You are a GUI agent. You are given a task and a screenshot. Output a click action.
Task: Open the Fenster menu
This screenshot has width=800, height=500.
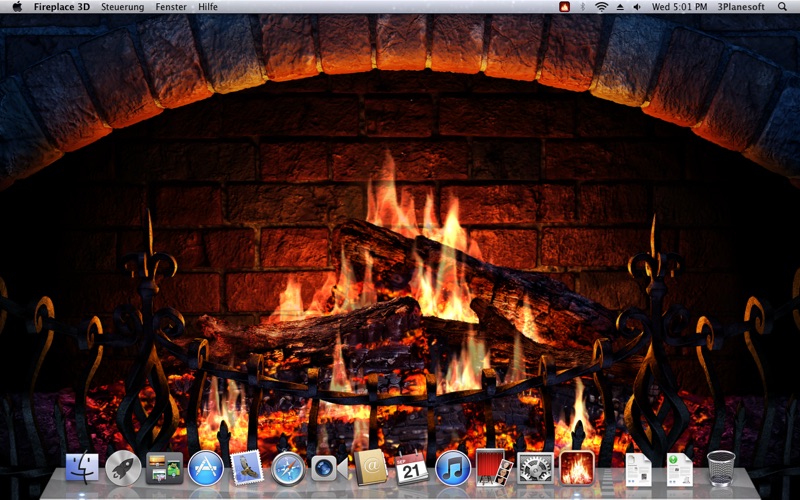(171, 7)
